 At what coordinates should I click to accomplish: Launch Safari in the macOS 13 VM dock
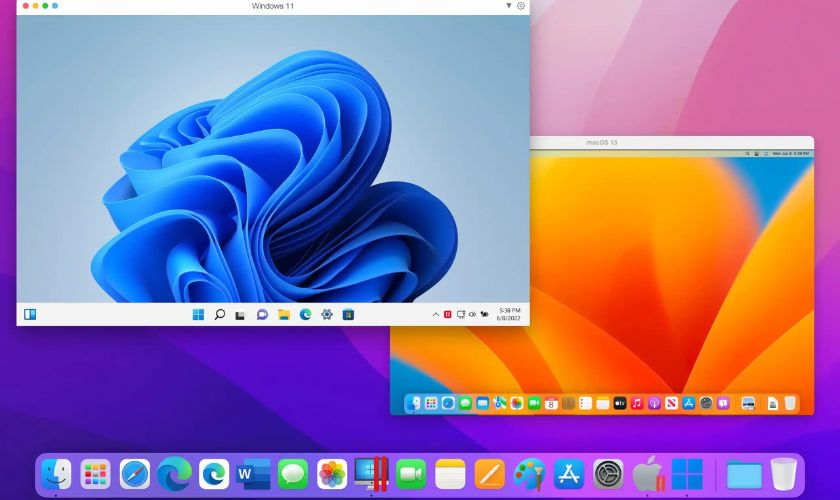coord(448,403)
